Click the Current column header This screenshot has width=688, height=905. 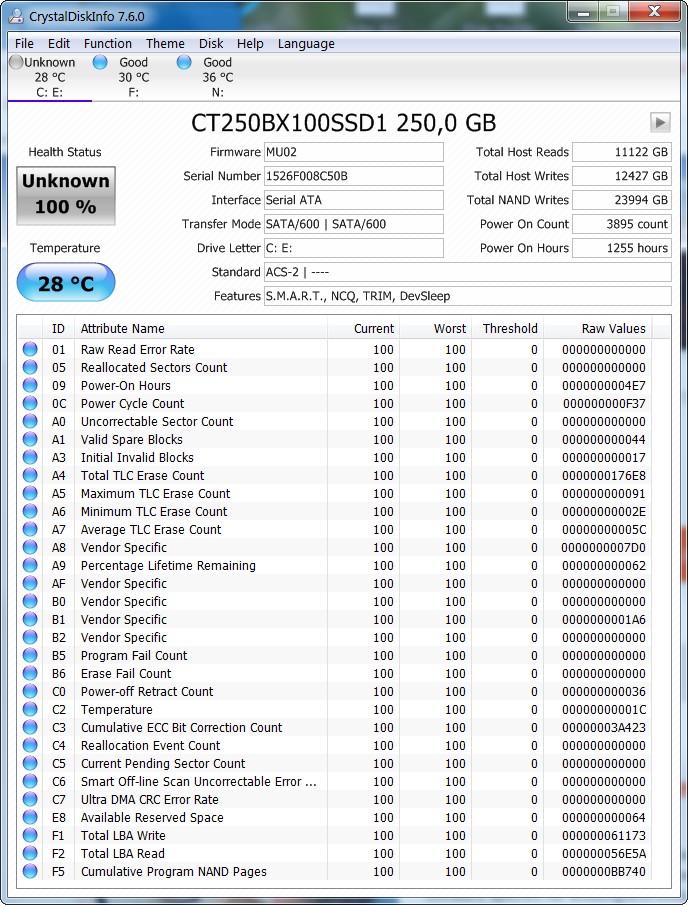pos(363,328)
